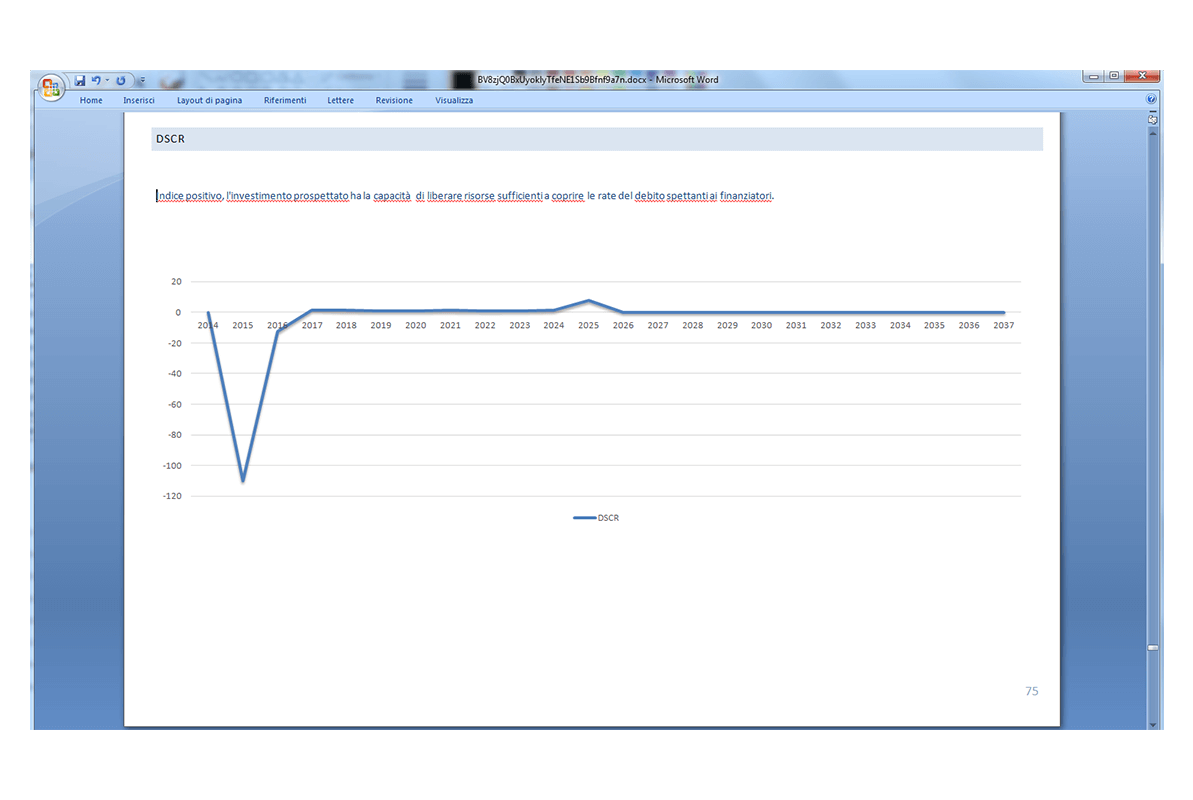This screenshot has height=800, width=1193.
Task: Open the Layout di pagina tab
Action: click(x=209, y=100)
